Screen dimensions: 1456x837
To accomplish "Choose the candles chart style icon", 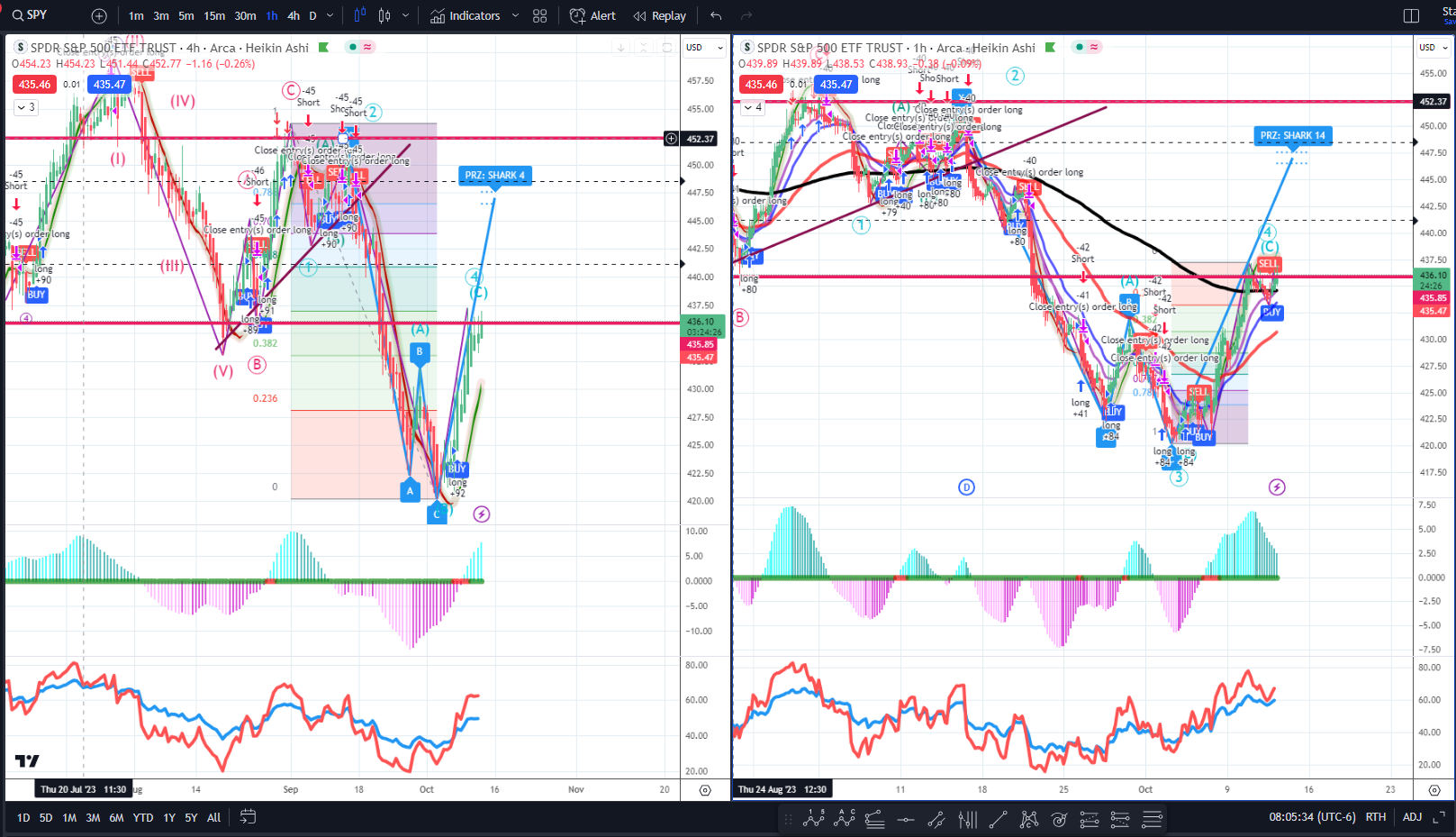I will coord(385,15).
